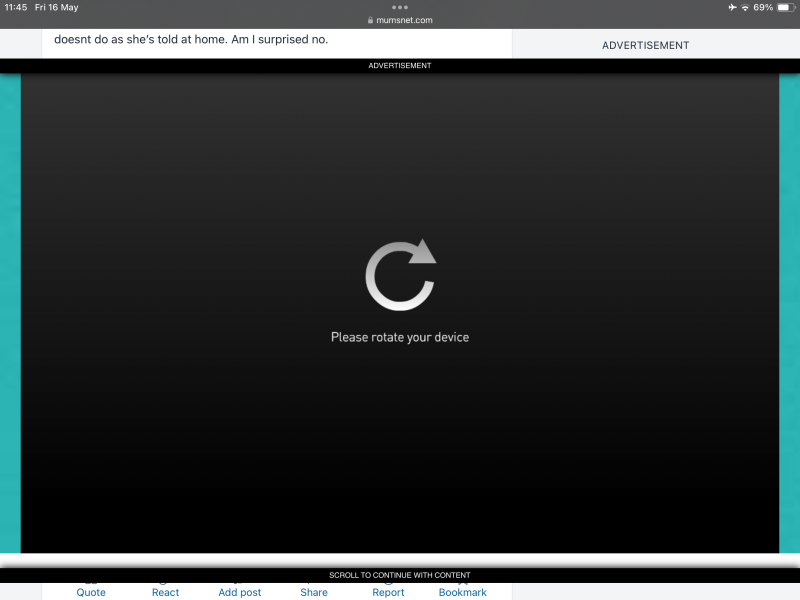The width and height of the screenshot is (800, 600).
Task: Click the React link
Action: 166,592
